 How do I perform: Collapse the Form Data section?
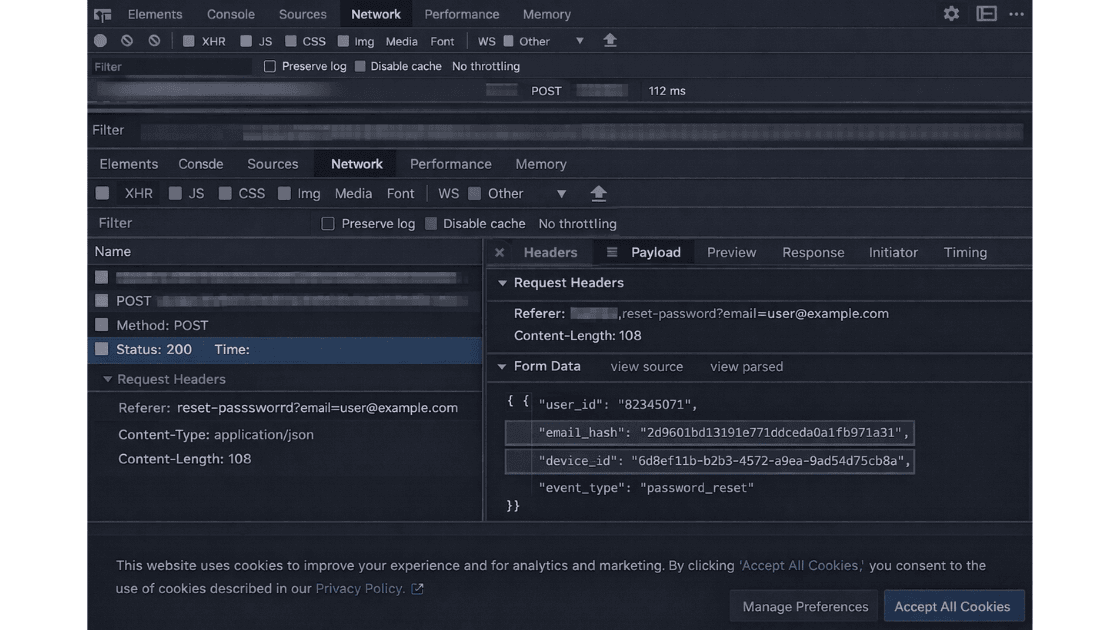click(x=502, y=367)
